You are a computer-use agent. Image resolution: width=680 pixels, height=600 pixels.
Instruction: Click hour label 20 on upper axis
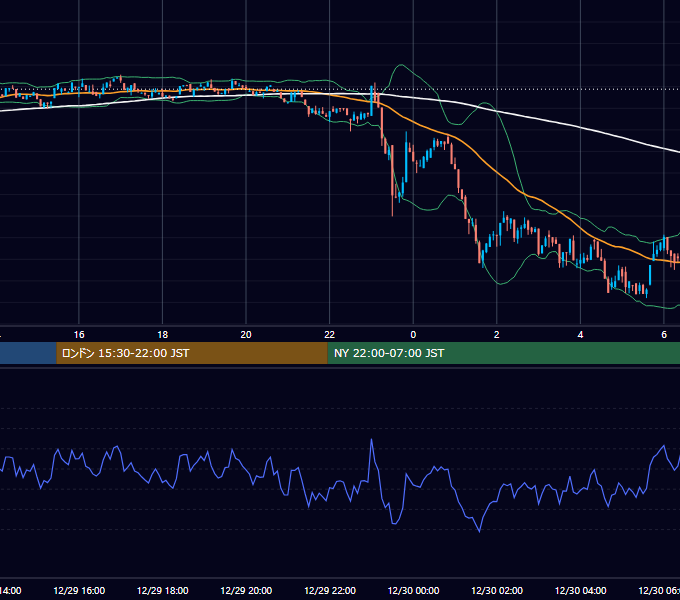pos(246,335)
